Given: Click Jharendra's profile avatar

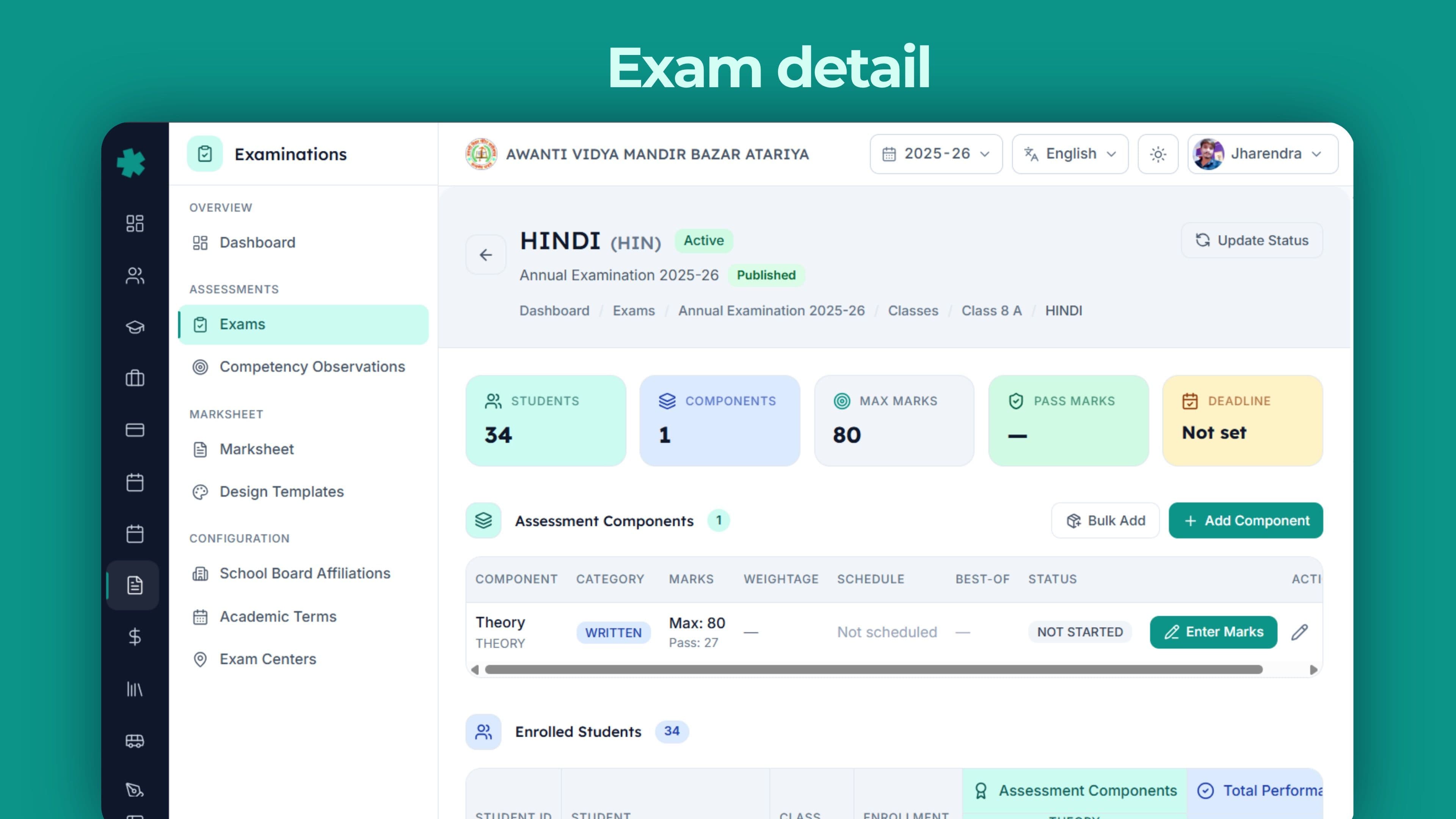Looking at the screenshot, I should 1208,154.
